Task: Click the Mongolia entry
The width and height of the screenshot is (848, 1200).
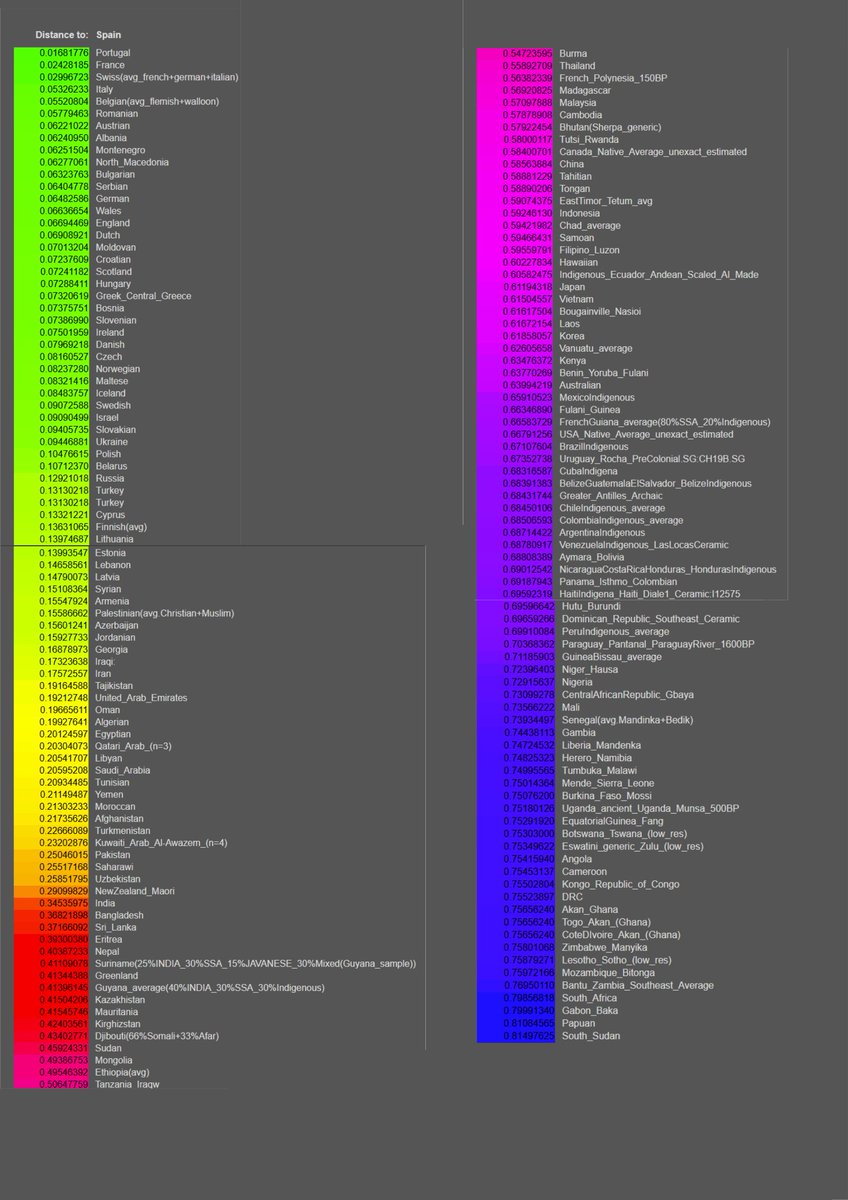Action: click(116, 1061)
